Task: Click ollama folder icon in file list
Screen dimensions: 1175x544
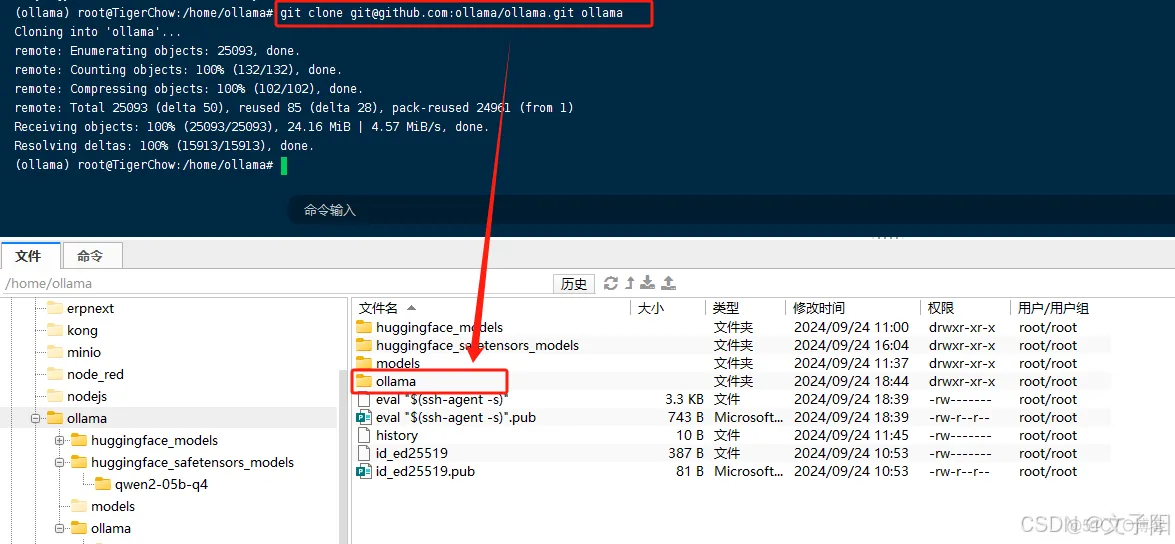Action: [364, 381]
